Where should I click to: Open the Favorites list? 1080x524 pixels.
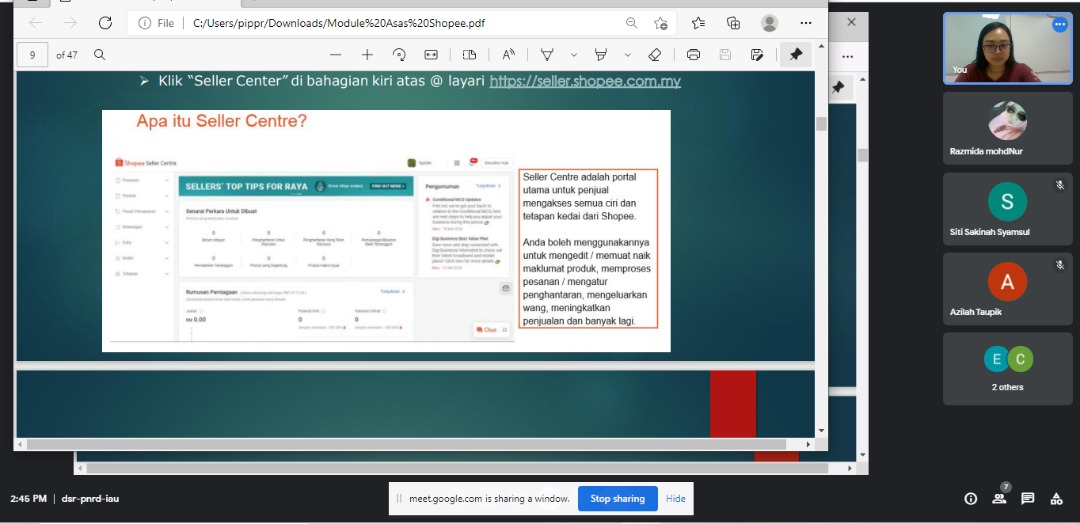click(698, 23)
